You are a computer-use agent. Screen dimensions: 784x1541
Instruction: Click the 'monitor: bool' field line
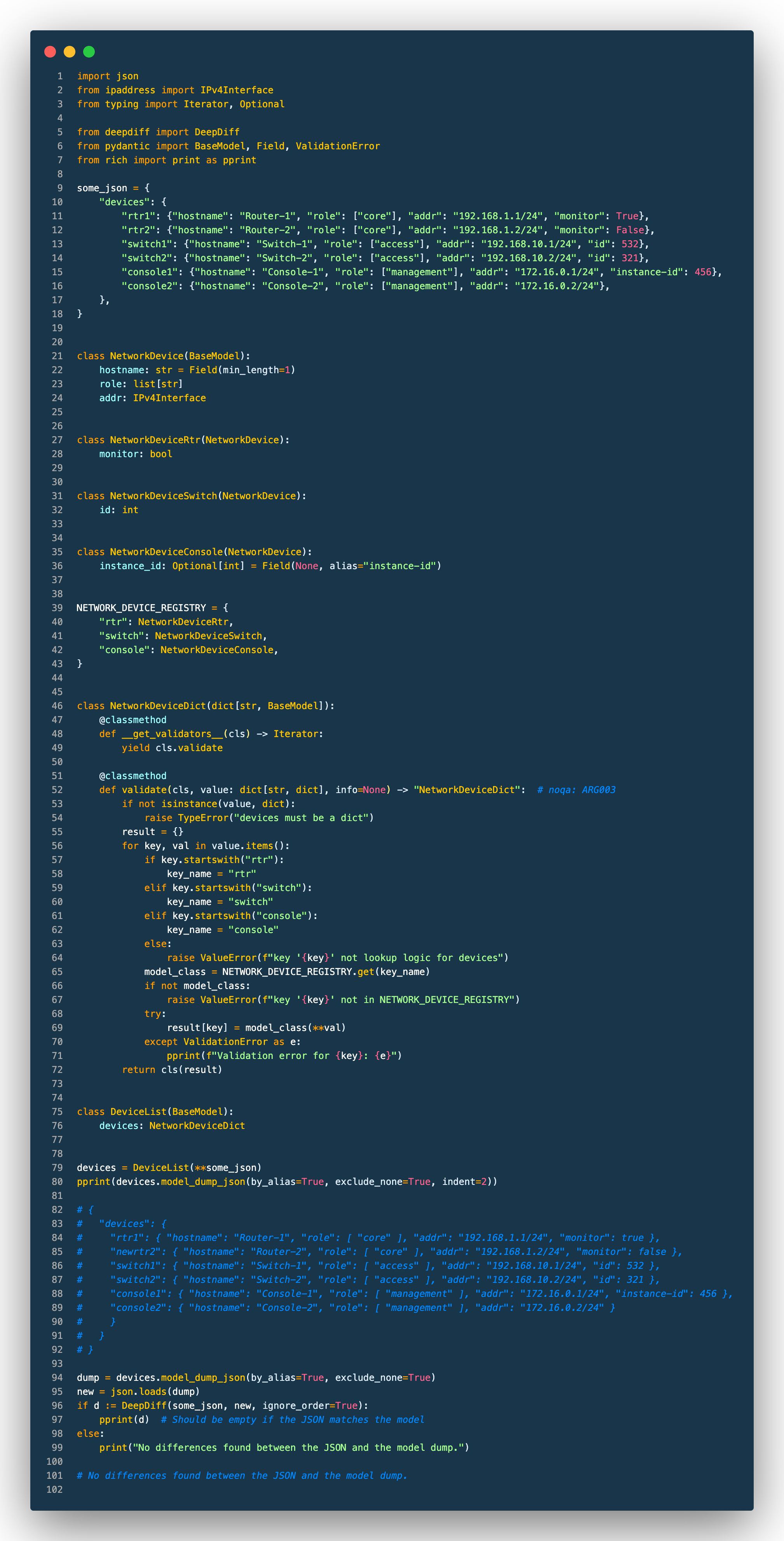136,454
